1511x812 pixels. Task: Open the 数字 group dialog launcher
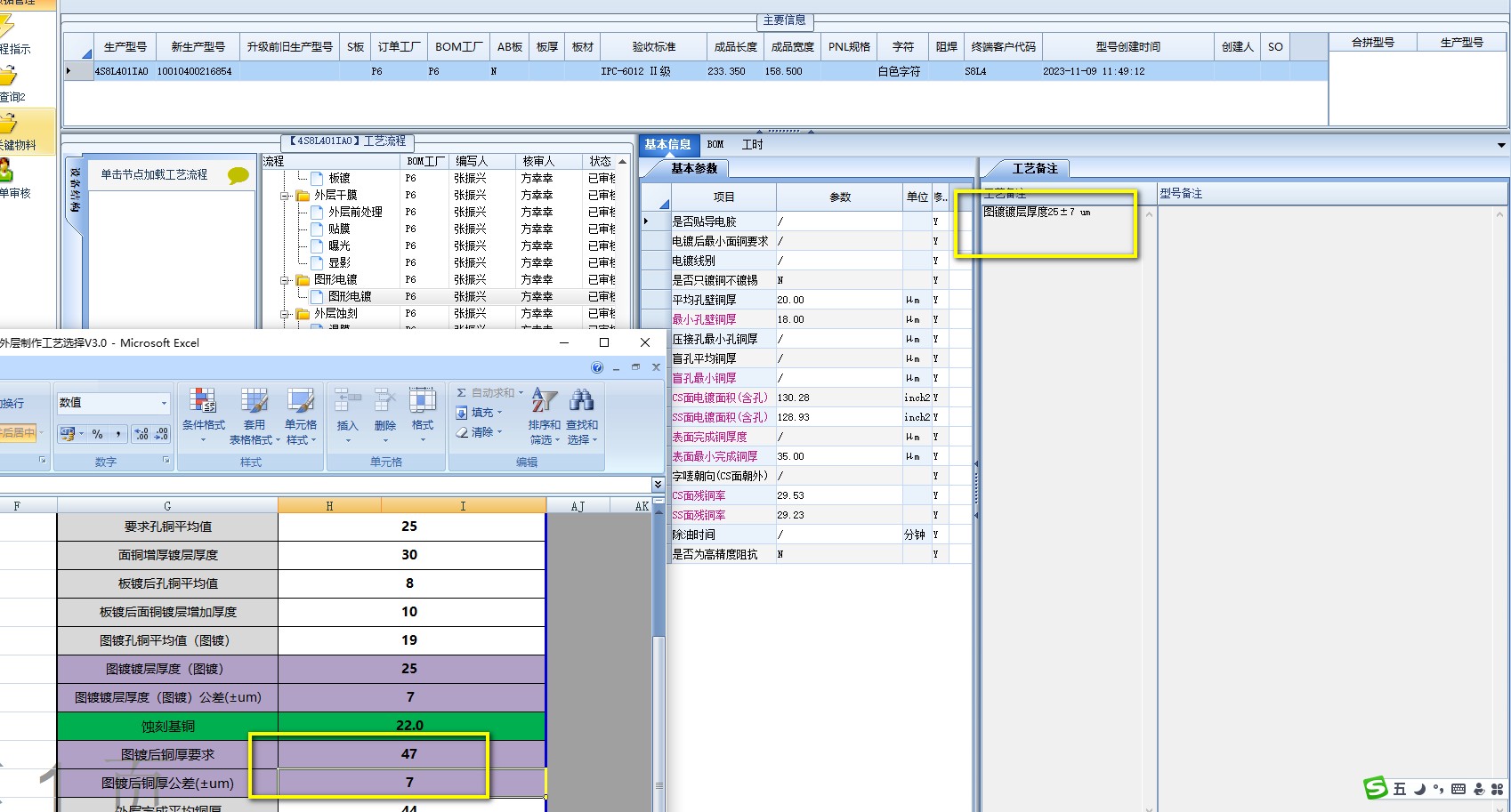pos(166,460)
